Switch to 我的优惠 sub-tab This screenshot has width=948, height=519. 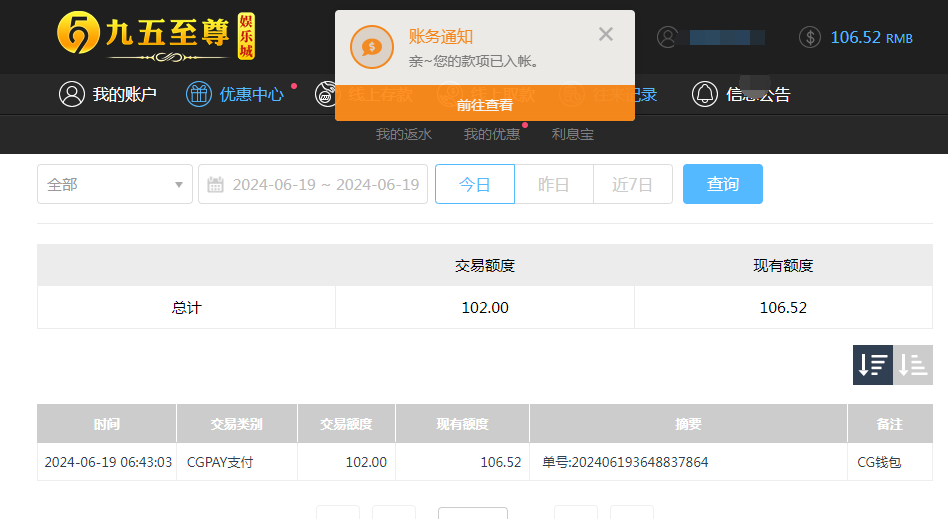(492, 134)
